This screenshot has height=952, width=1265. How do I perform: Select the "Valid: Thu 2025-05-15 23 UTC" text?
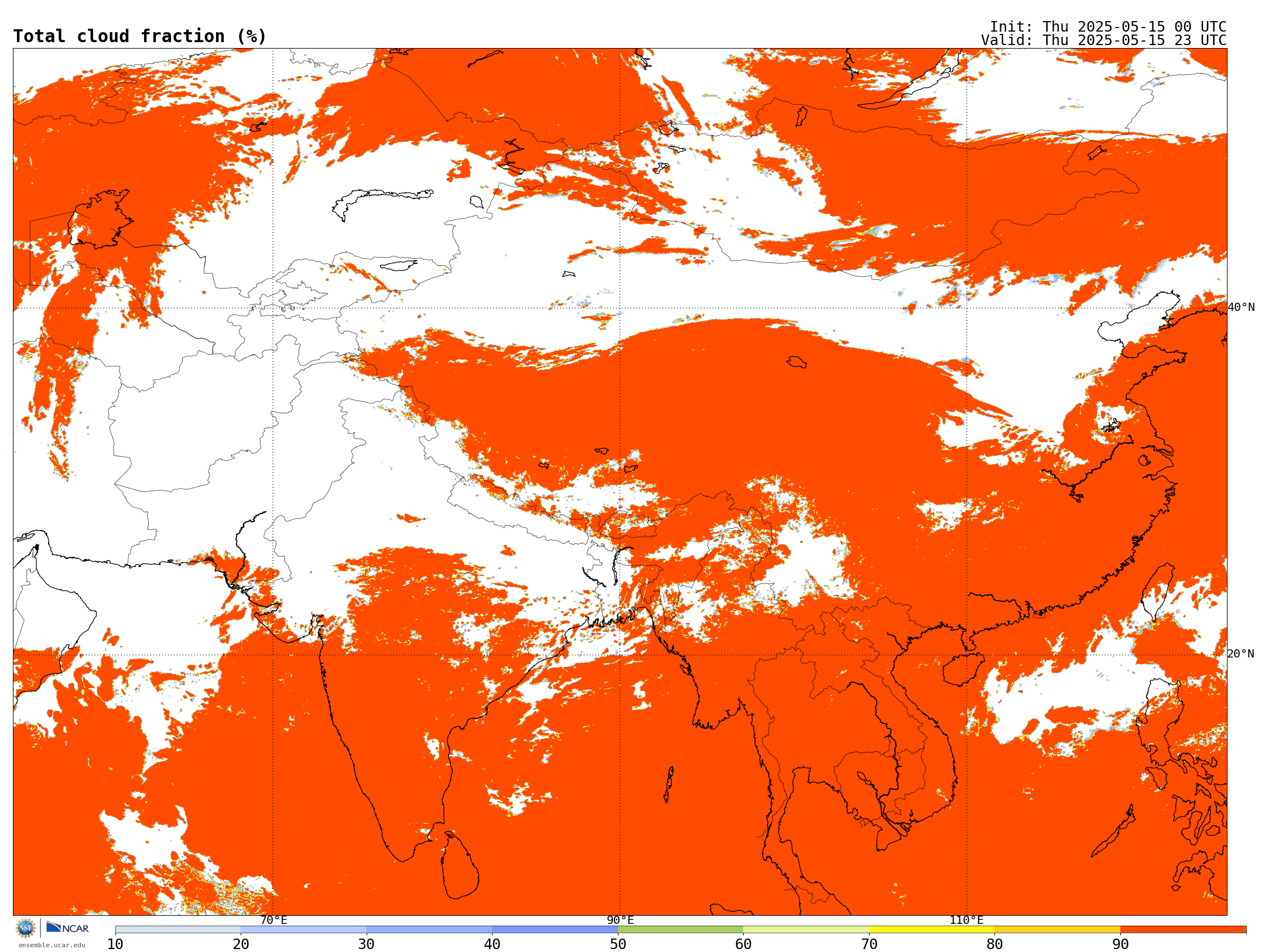pos(1103,40)
